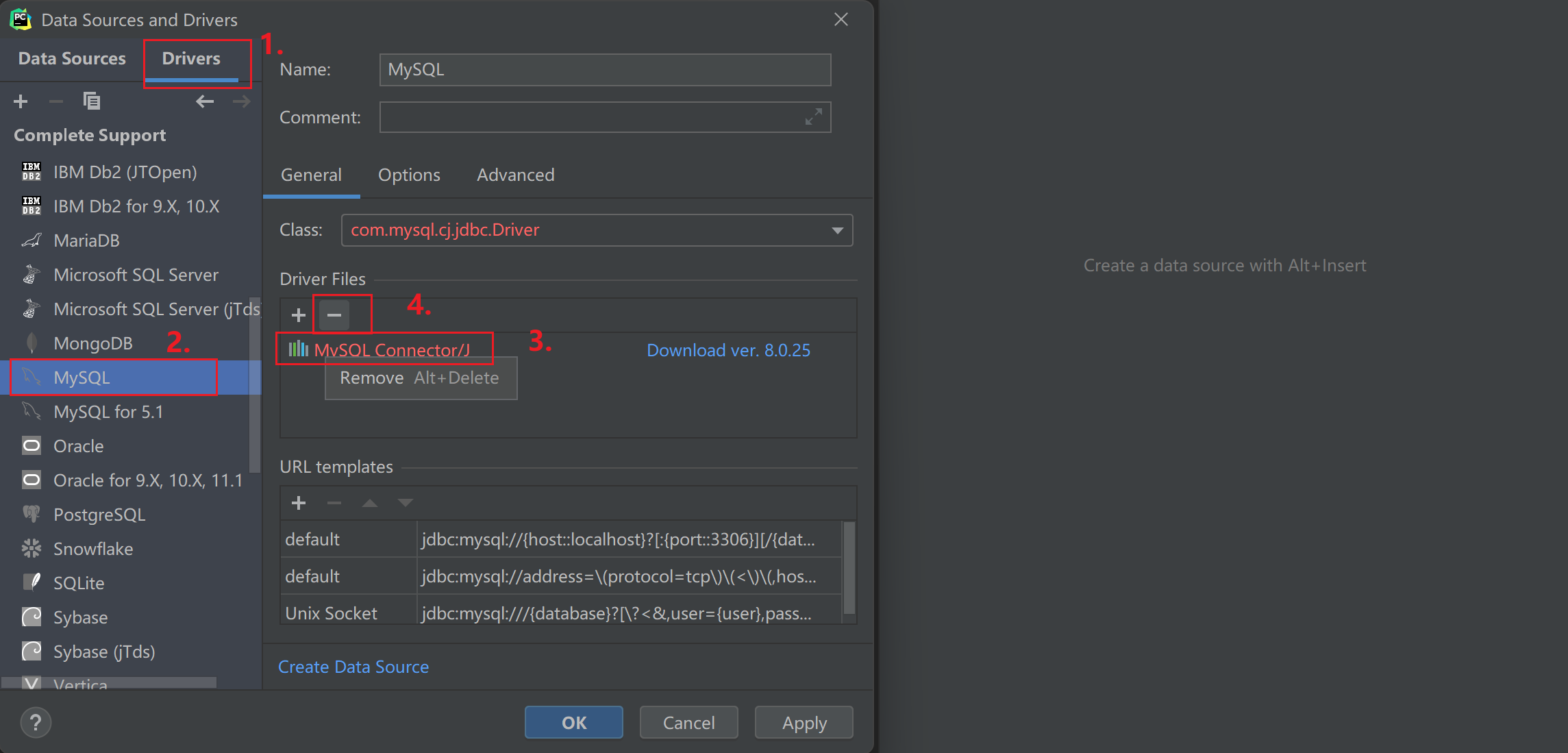Open the Options tab

coord(409,175)
